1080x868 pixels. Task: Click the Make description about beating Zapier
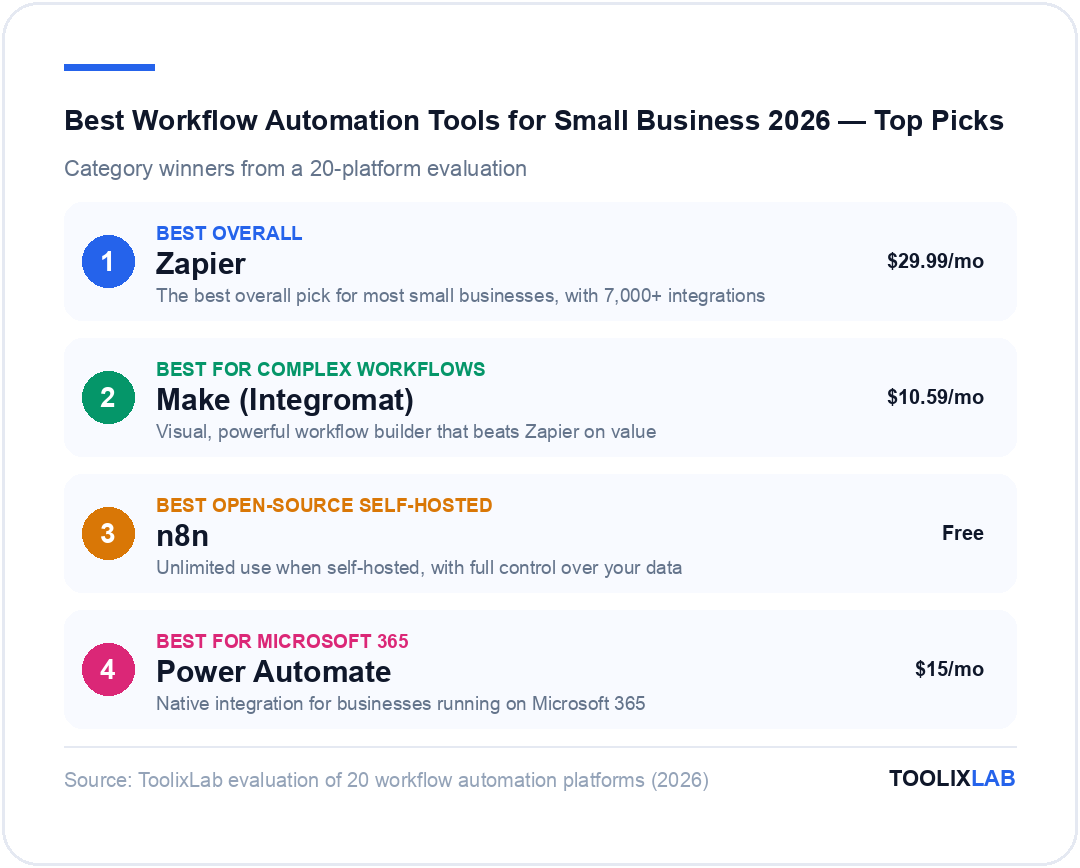(x=406, y=432)
